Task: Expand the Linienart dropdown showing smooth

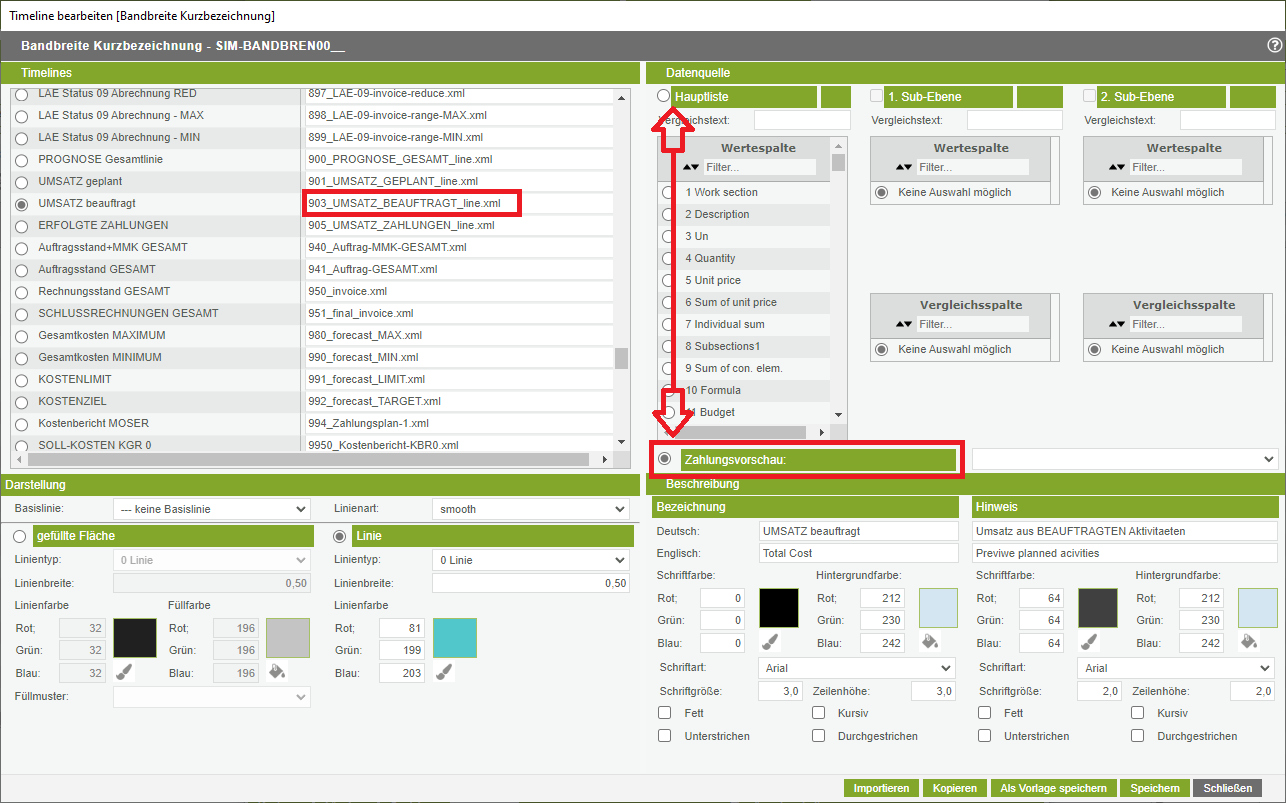Action: (530, 509)
